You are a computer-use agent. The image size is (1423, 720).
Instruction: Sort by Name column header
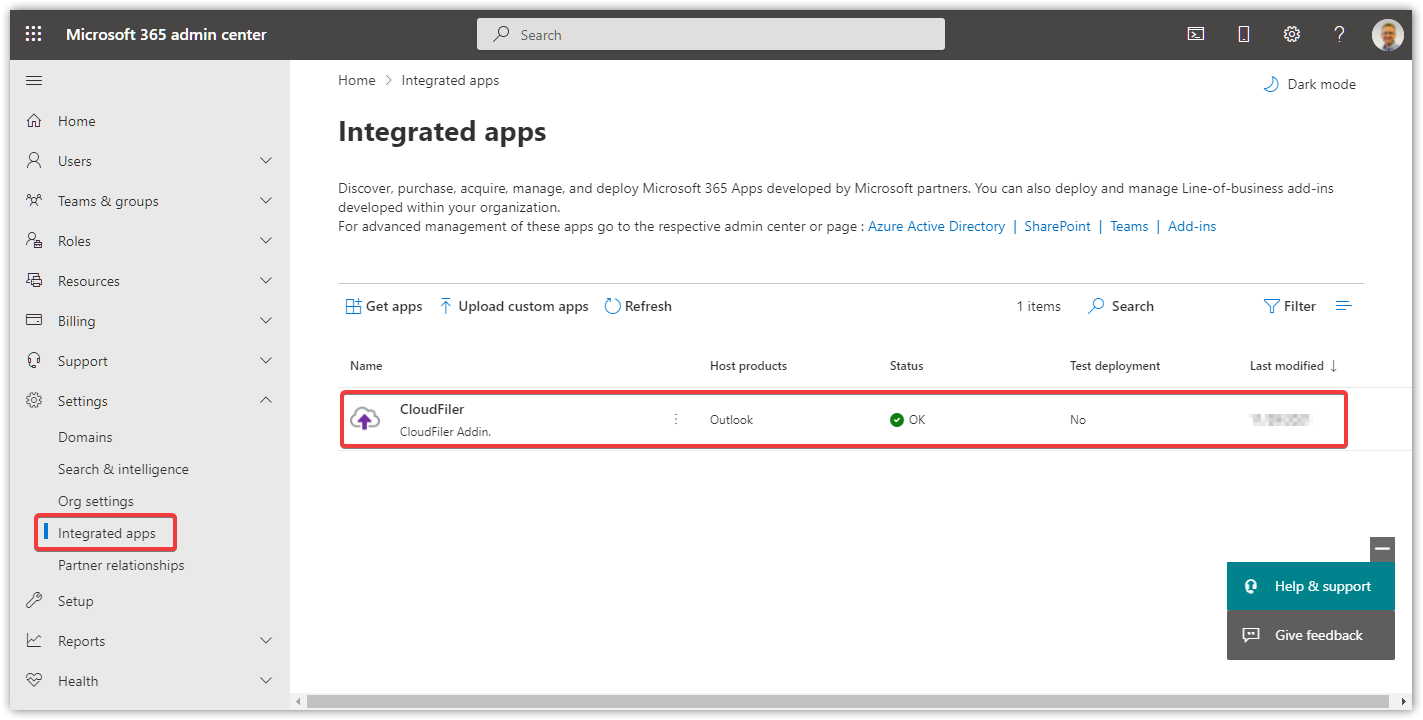coord(366,366)
